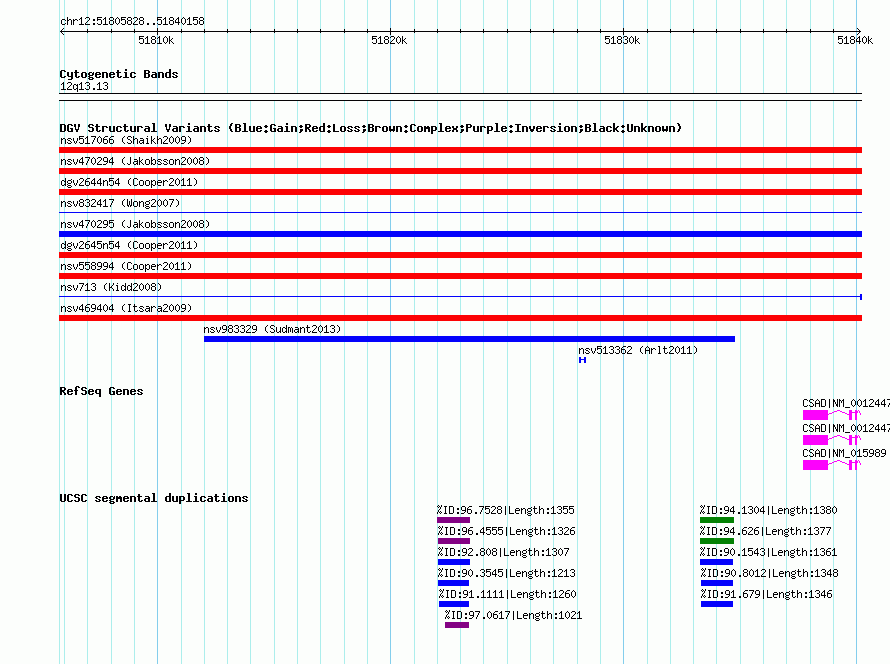Open variant nsv470295 (Jakobsson2008)
Image resolution: width=890 pixels, height=664 pixels.
[x=135, y=224]
